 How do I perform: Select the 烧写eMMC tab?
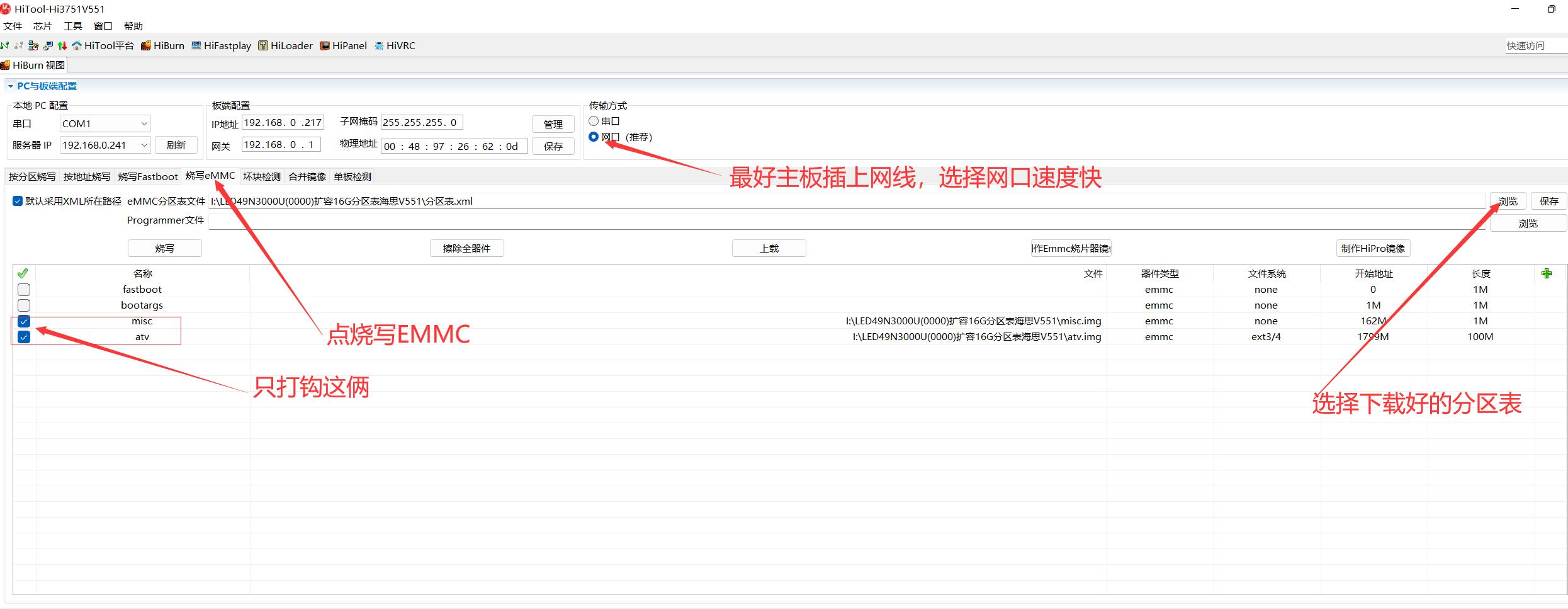point(210,176)
